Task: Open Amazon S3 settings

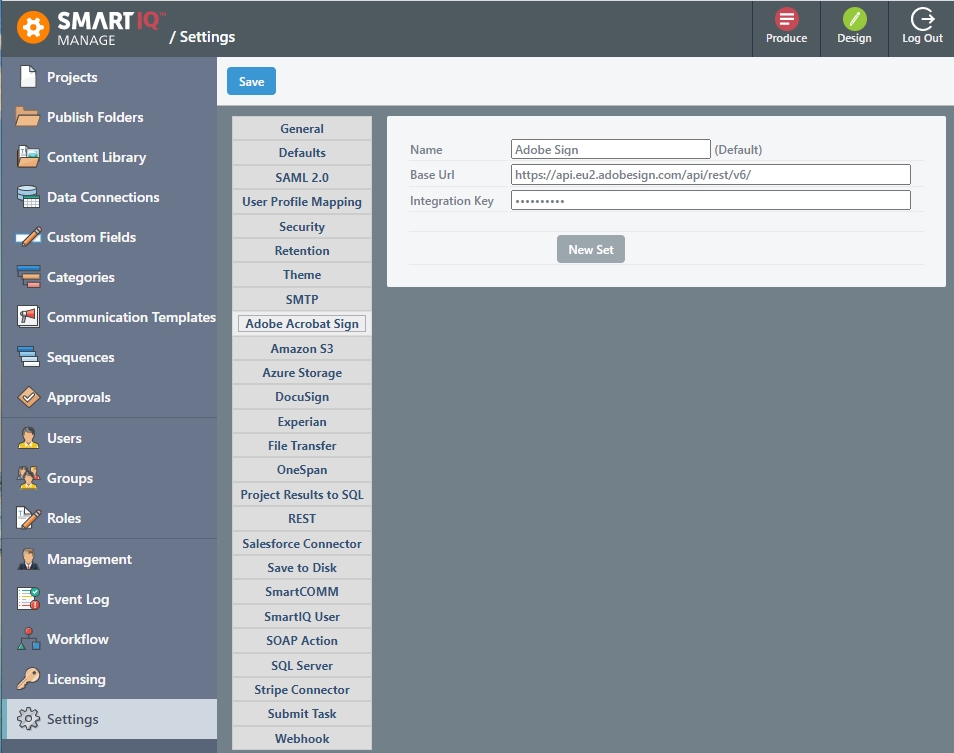Action: pyautogui.click(x=302, y=349)
